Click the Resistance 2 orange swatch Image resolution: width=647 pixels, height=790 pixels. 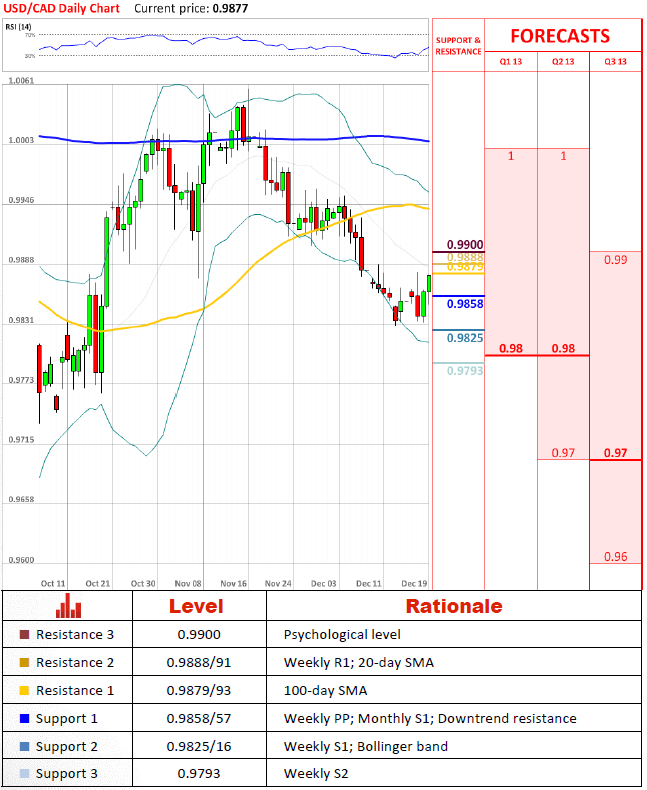point(24,663)
